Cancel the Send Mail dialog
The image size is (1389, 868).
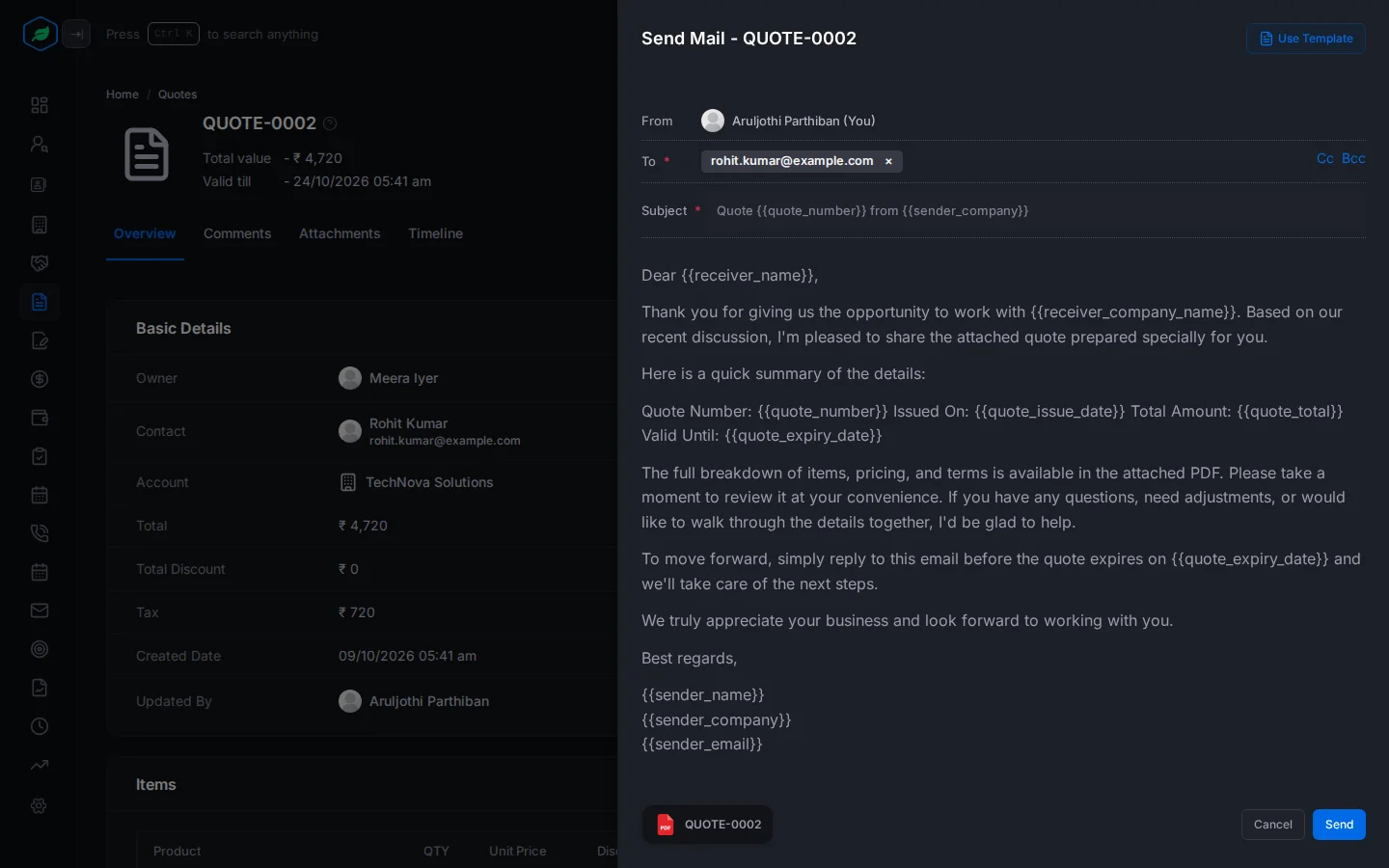point(1273,825)
